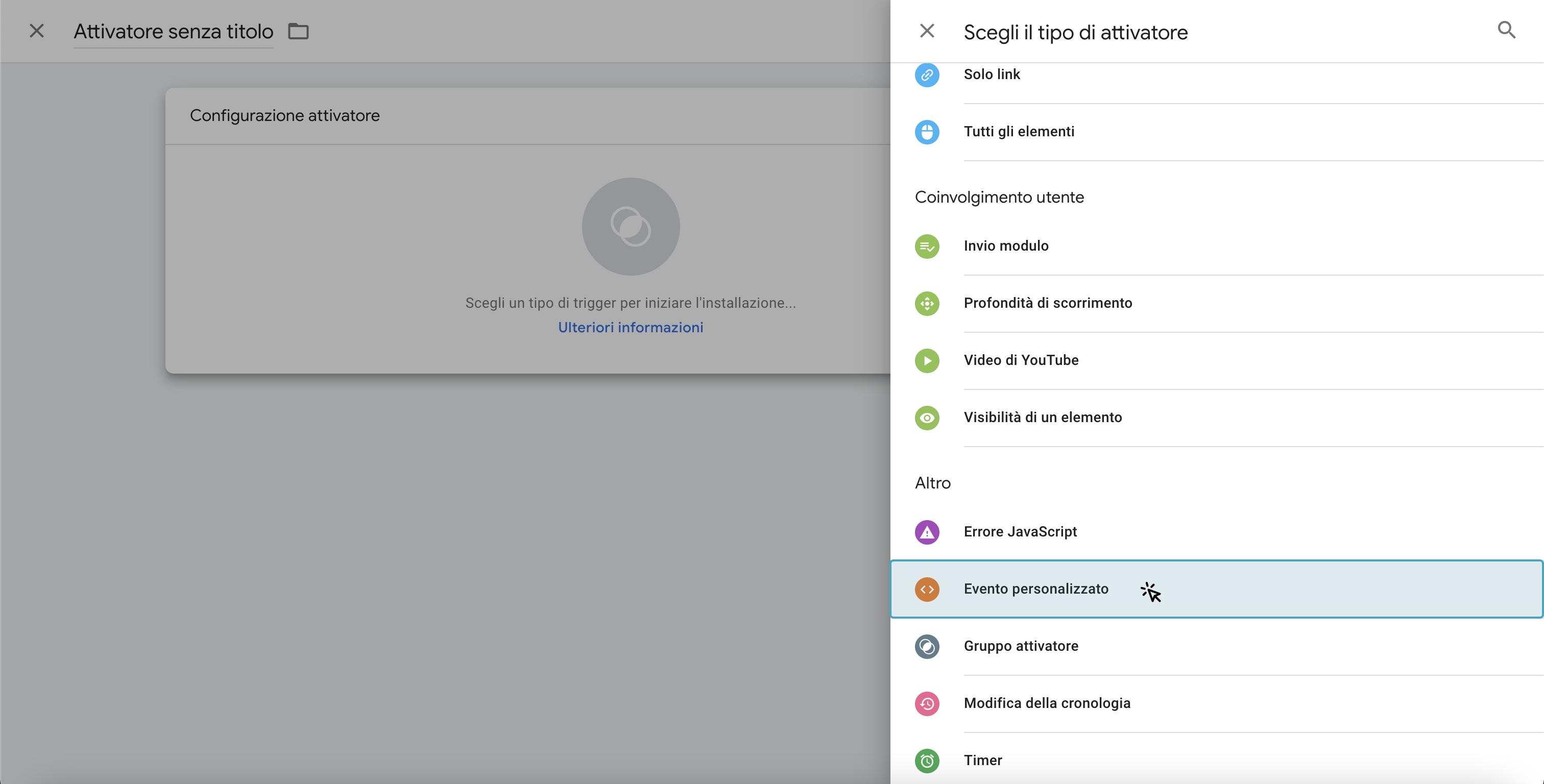The width and height of the screenshot is (1544, 784).
Task: Click the Coinvolgimento utente section heading
Action: pos(999,197)
